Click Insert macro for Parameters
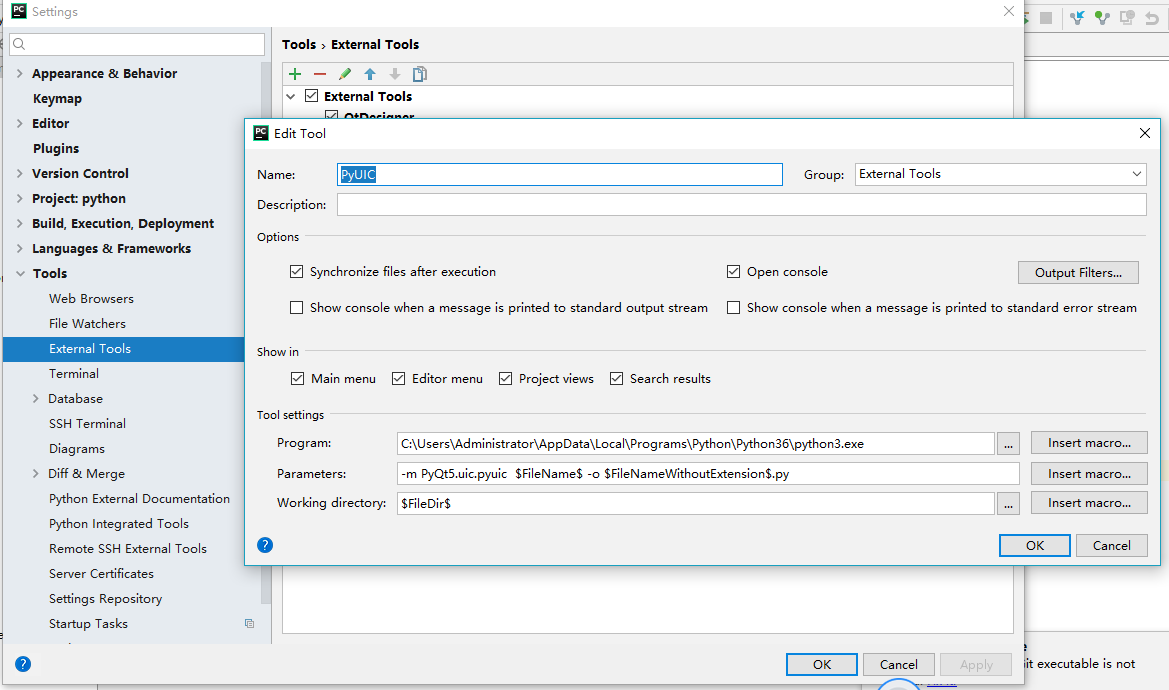Image resolution: width=1169 pixels, height=690 pixels. tap(1089, 473)
